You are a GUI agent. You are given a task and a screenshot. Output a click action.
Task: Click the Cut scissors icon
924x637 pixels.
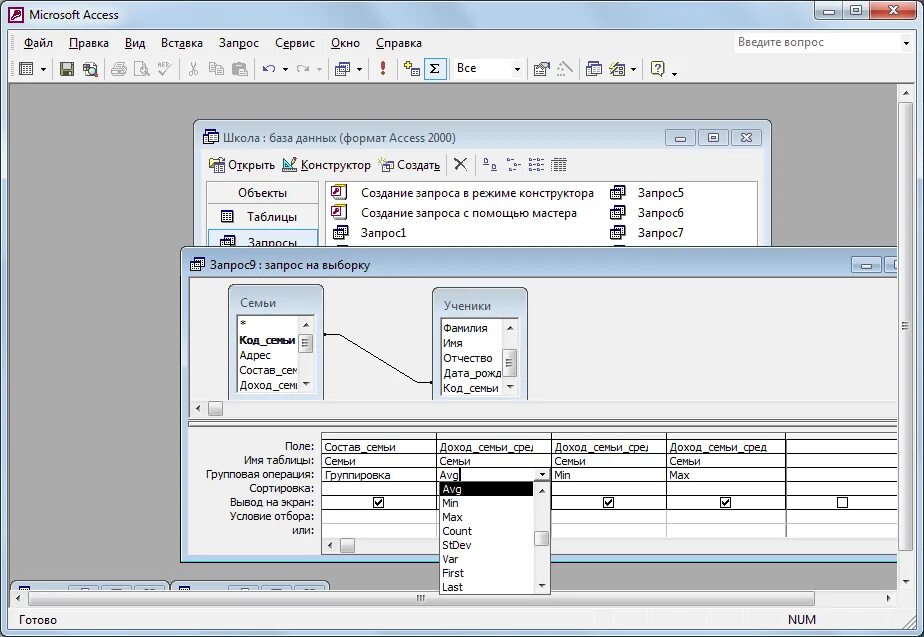(193, 69)
